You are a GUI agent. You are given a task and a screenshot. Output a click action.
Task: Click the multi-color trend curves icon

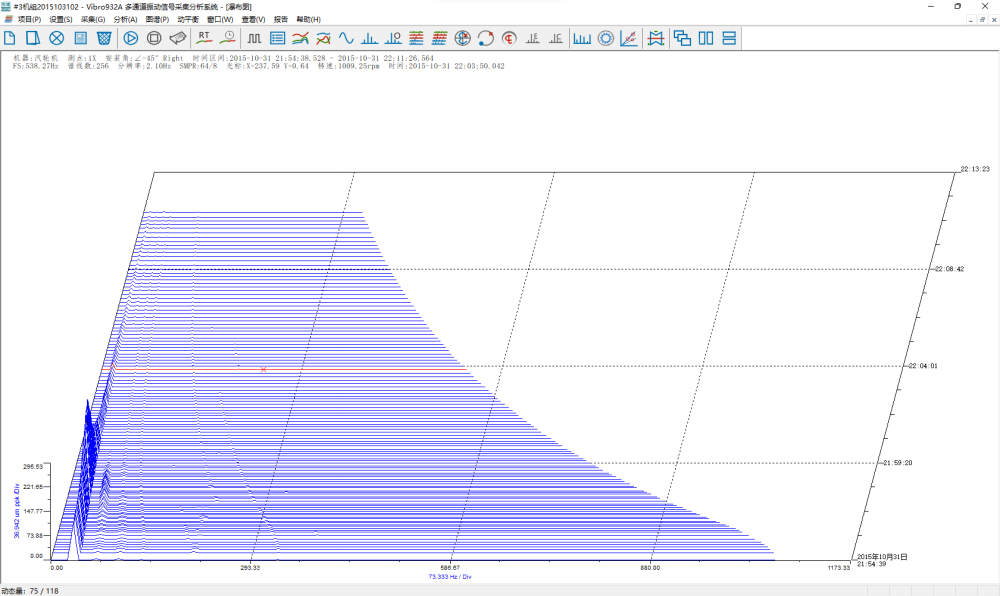[300, 38]
